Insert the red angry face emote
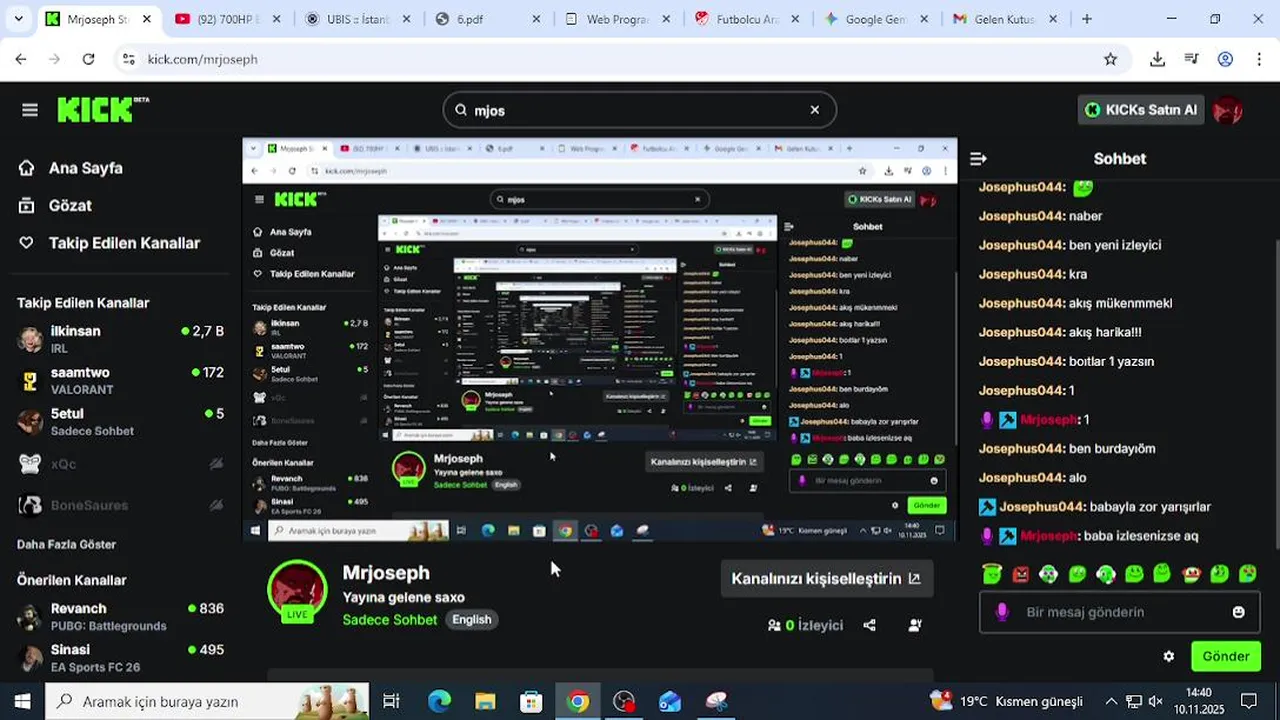Viewport: 1280px width, 720px height. pyautogui.click(x=1020, y=574)
